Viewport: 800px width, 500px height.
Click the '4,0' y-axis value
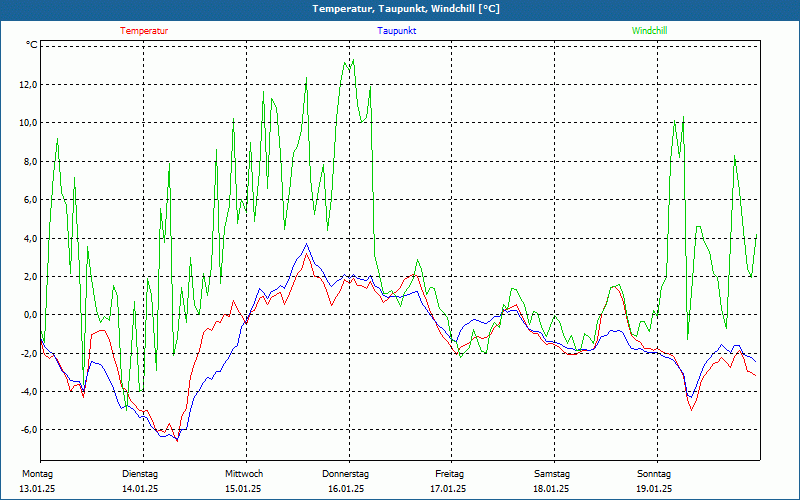[x=31, y=238]
